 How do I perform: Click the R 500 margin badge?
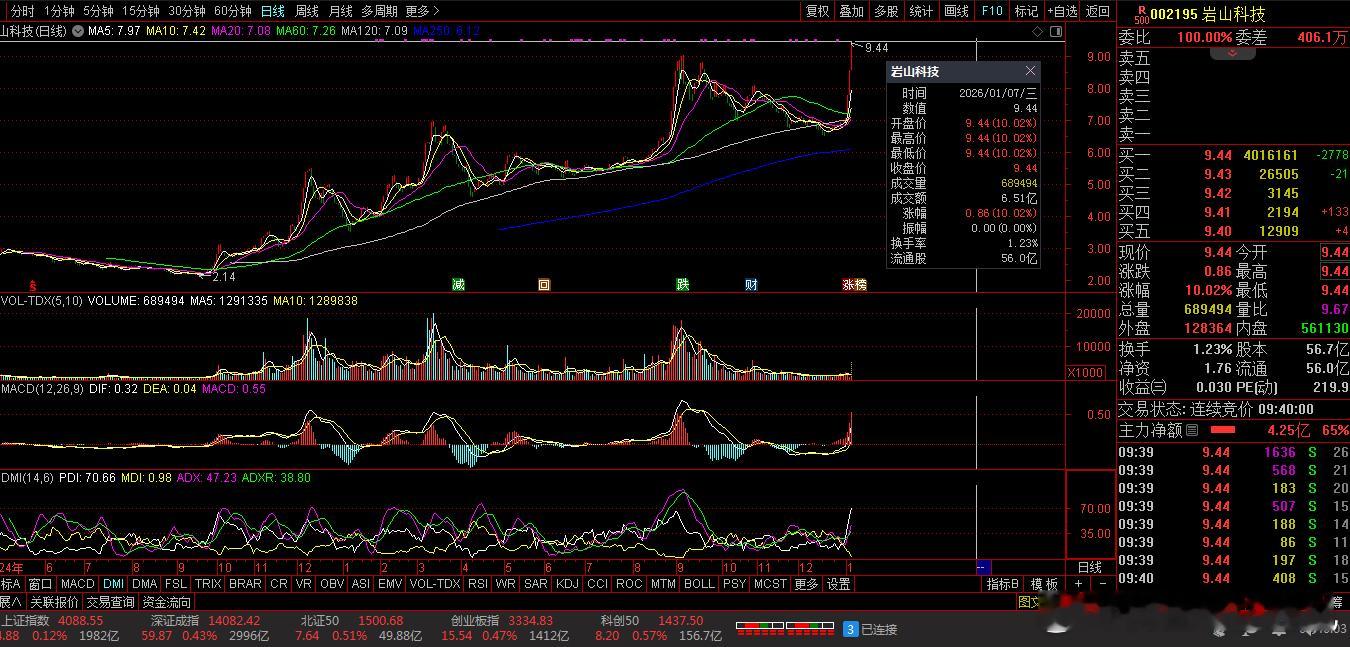tap(1141, 14)
